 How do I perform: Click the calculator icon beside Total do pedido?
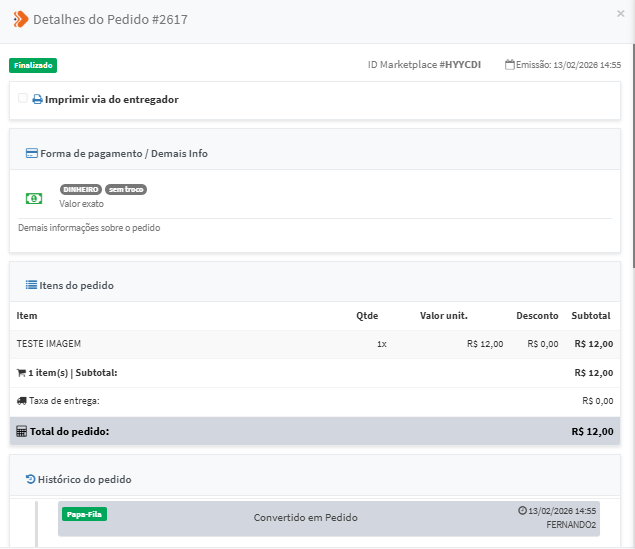point(22,432)
